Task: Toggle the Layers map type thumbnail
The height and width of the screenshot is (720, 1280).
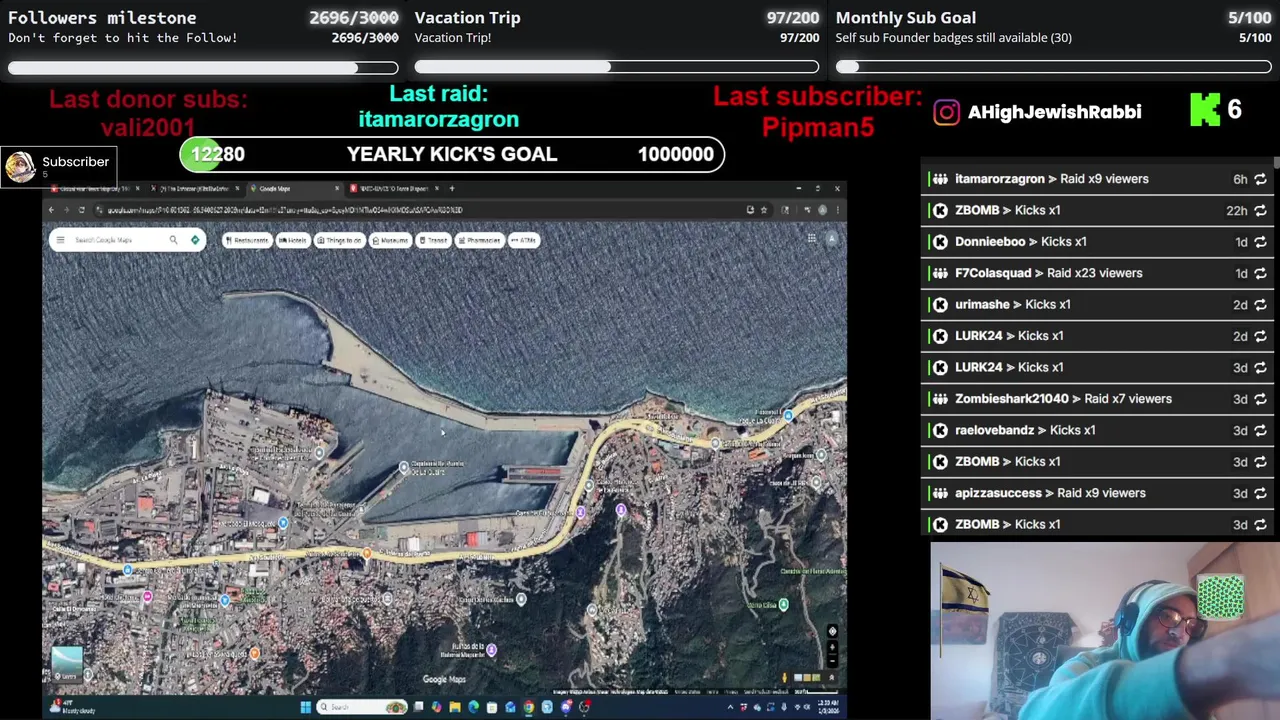Action: coord(67,665)
